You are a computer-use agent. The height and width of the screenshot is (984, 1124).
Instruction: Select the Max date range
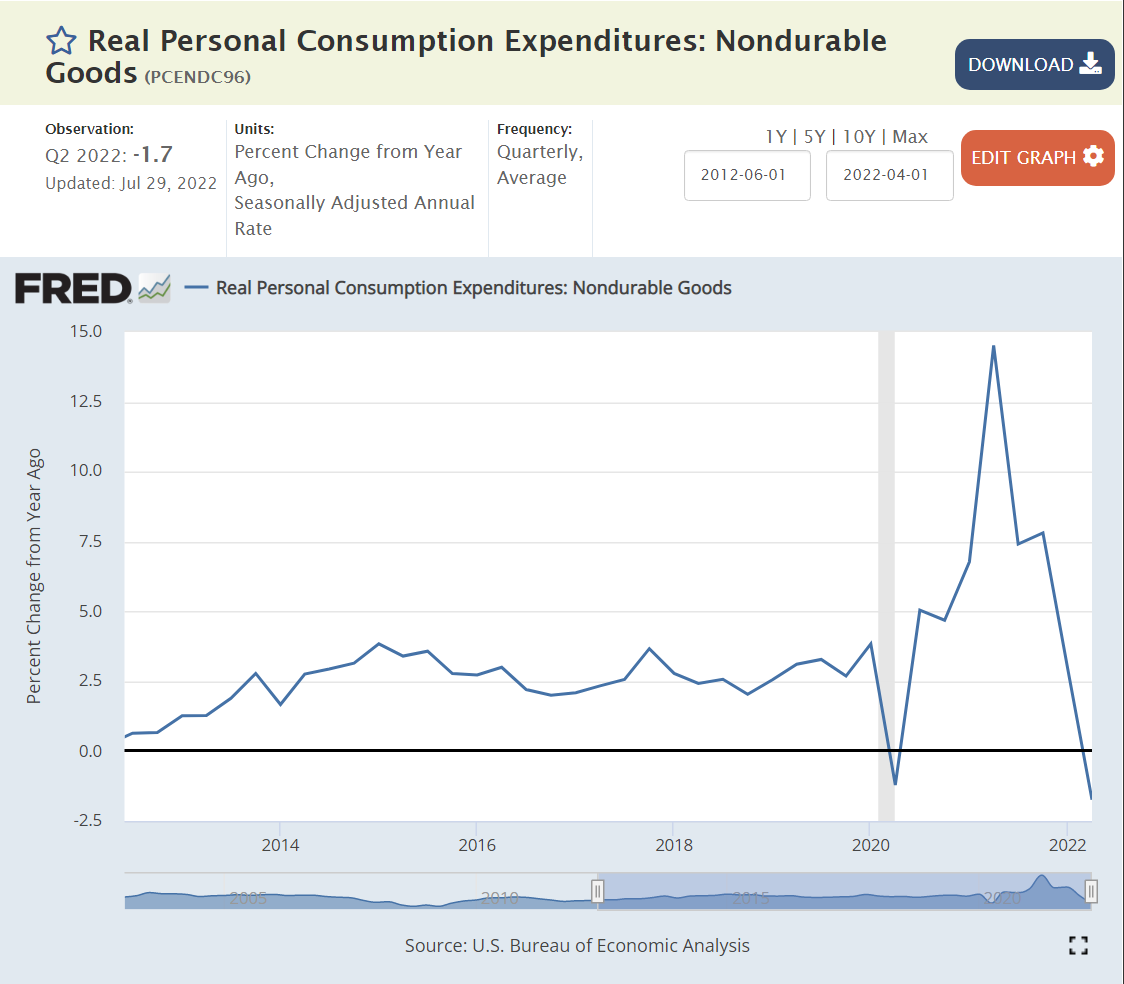pyautogui.click(x=910, y=137)
